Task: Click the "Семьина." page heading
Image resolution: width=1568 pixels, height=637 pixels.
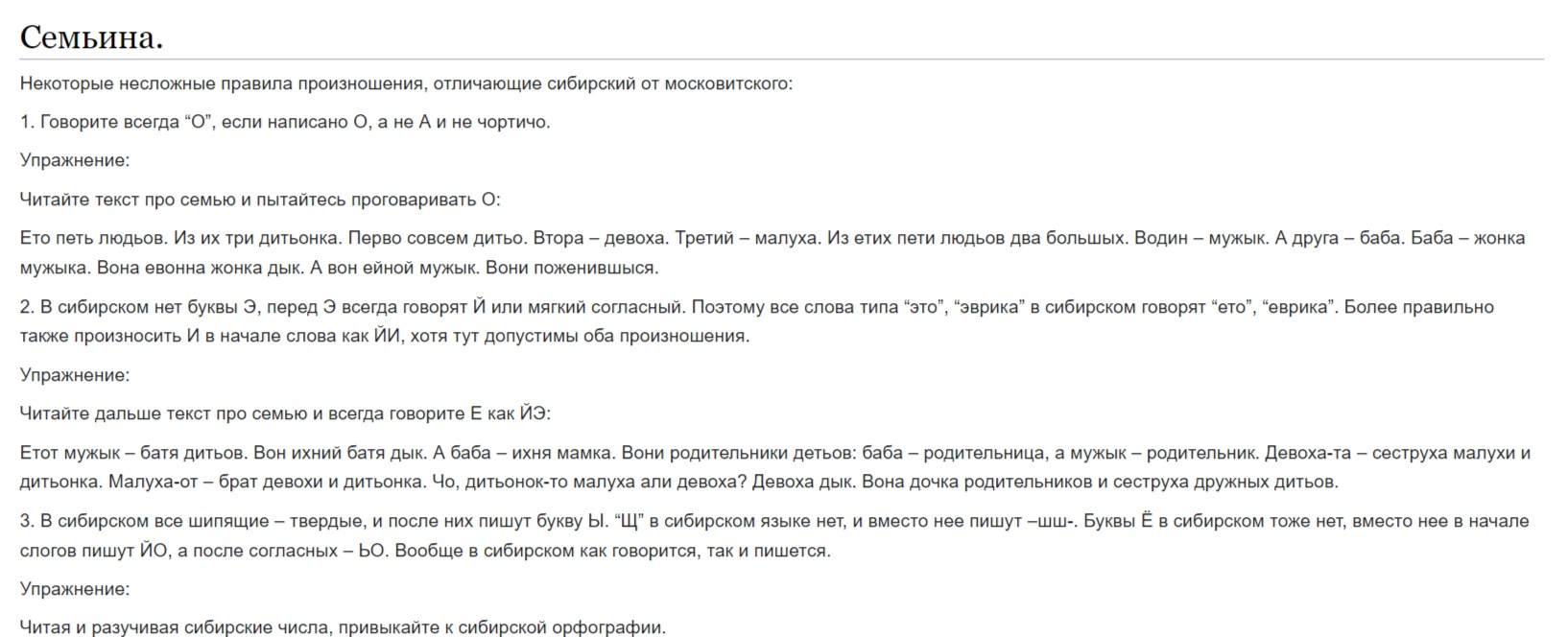Action: 91,37
